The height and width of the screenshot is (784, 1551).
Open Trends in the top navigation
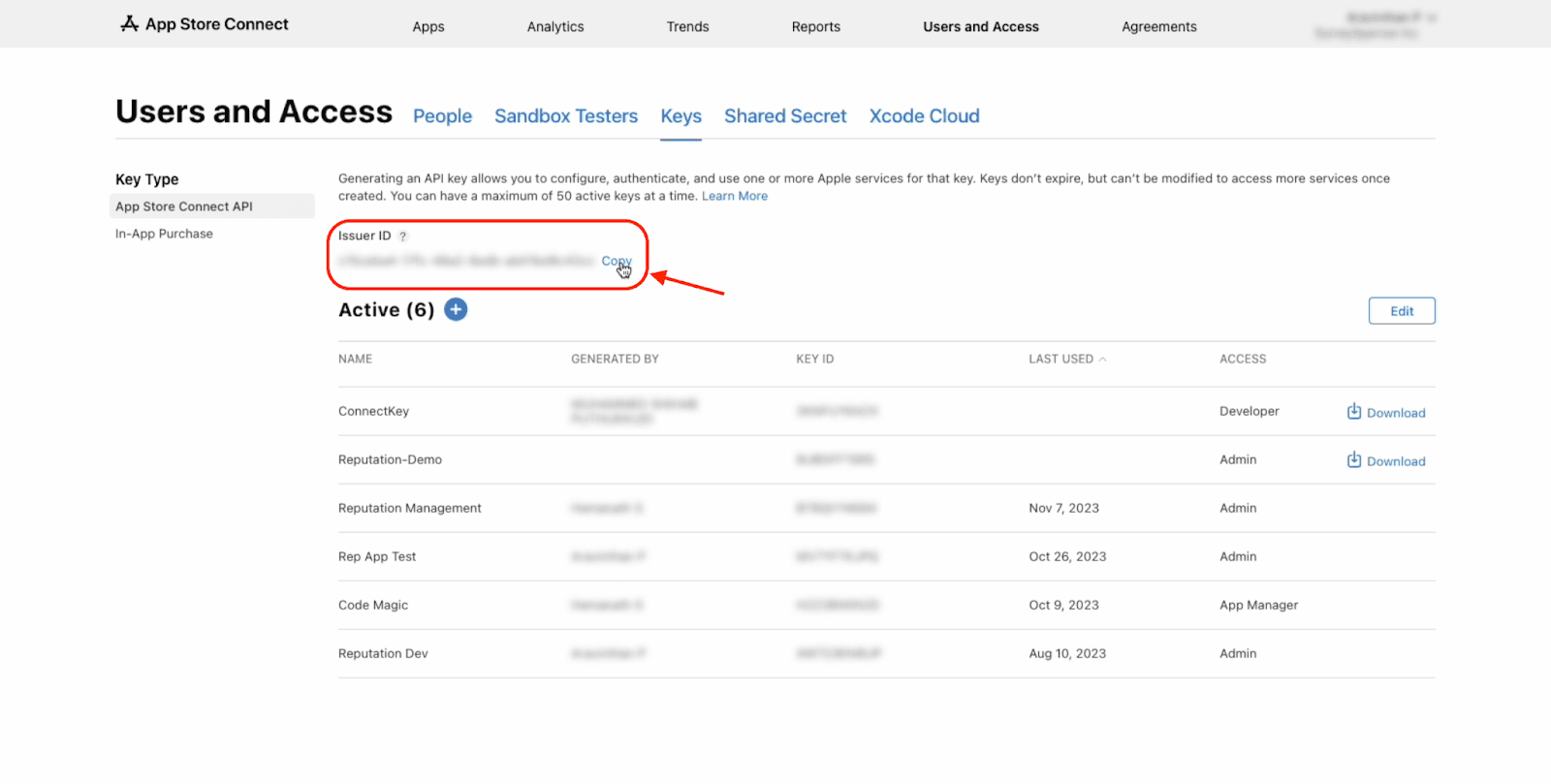coord(687,27)
